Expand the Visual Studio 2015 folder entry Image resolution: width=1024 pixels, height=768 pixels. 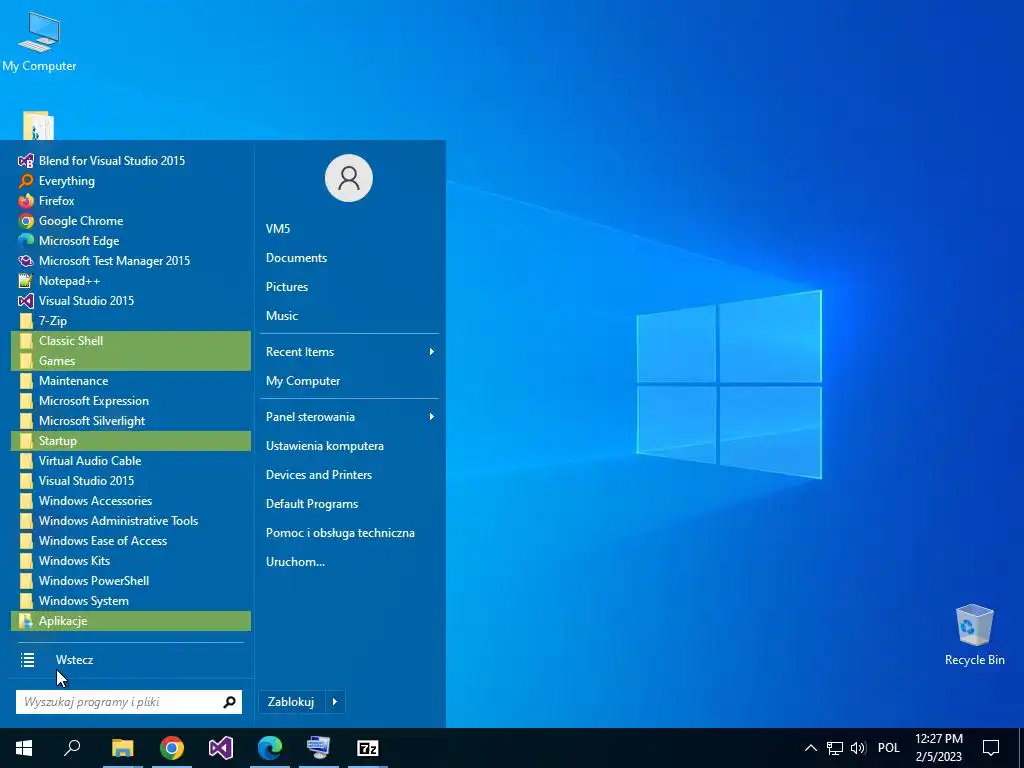[131, 481]
